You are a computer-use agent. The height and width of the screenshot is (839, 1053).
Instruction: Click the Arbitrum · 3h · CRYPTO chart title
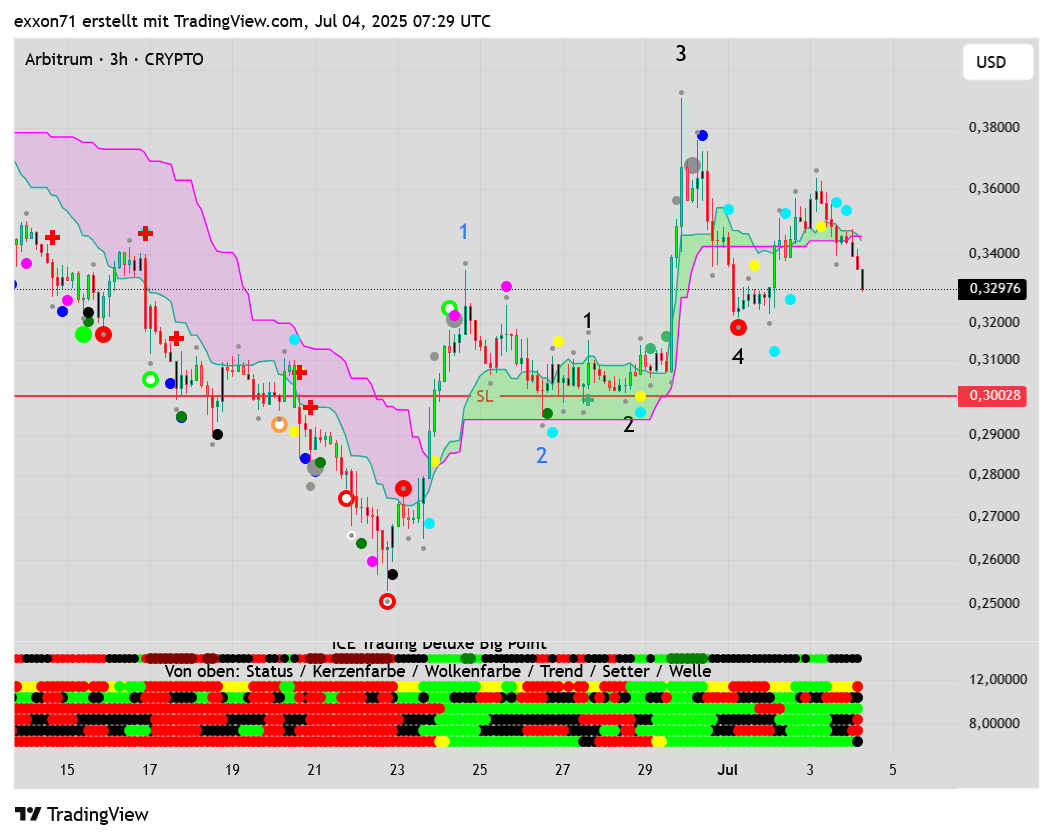point(114,59)
